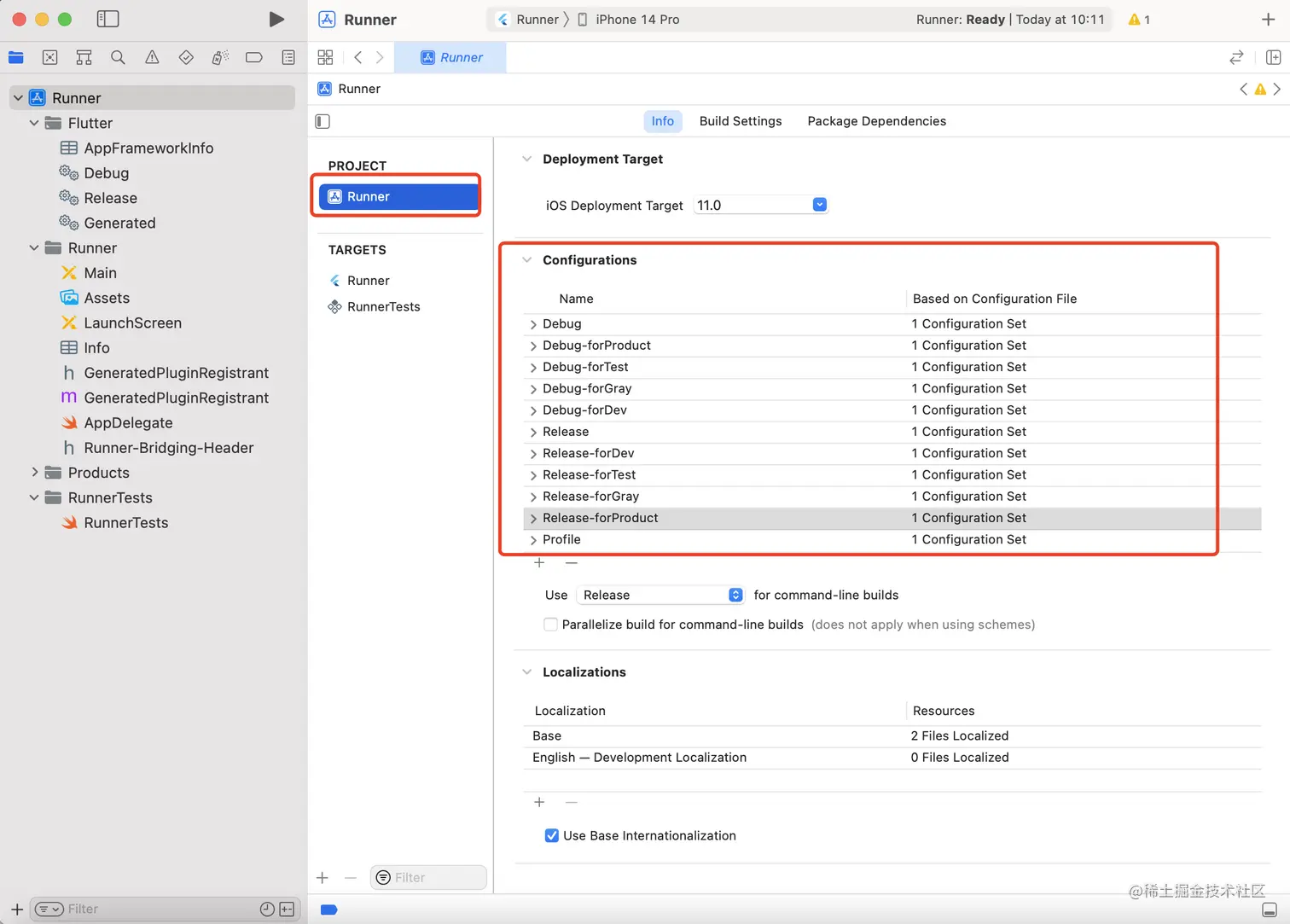Collapse the Localizations section
Image resolution: width=1290 pixels, height=924 pixels.
coord(526,672)
